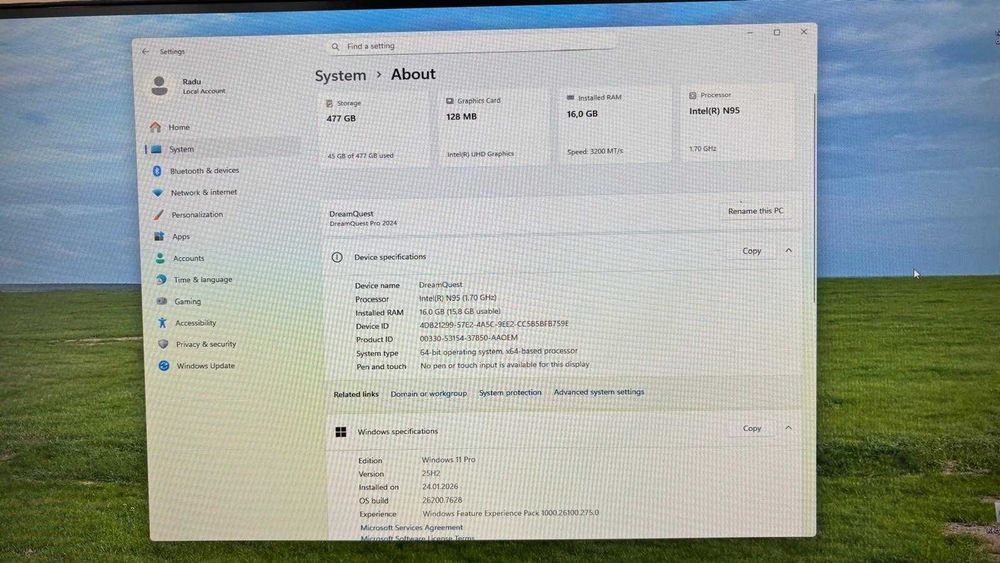Click the Network & internet wifi icon
This screenshot has height=563, width=1000.
(158, 192)
